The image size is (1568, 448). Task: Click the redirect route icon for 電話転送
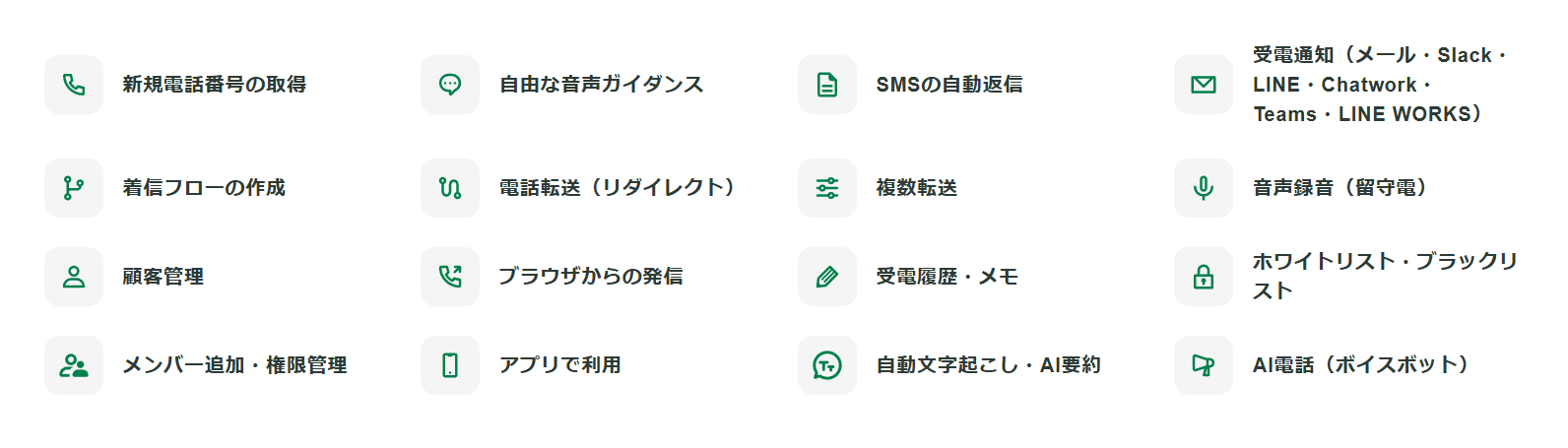tap(450, 188)
